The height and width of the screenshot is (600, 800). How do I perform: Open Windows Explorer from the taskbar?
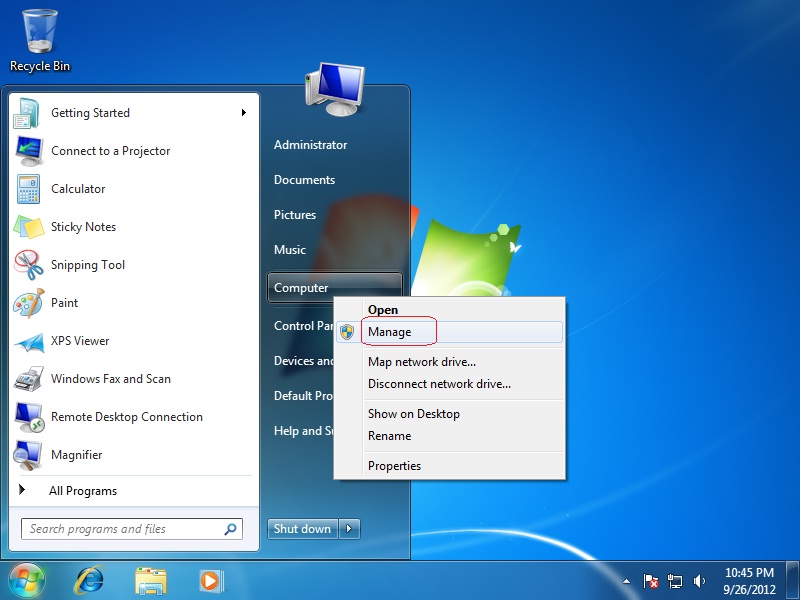pyautogui.click(x=151, y=581)
